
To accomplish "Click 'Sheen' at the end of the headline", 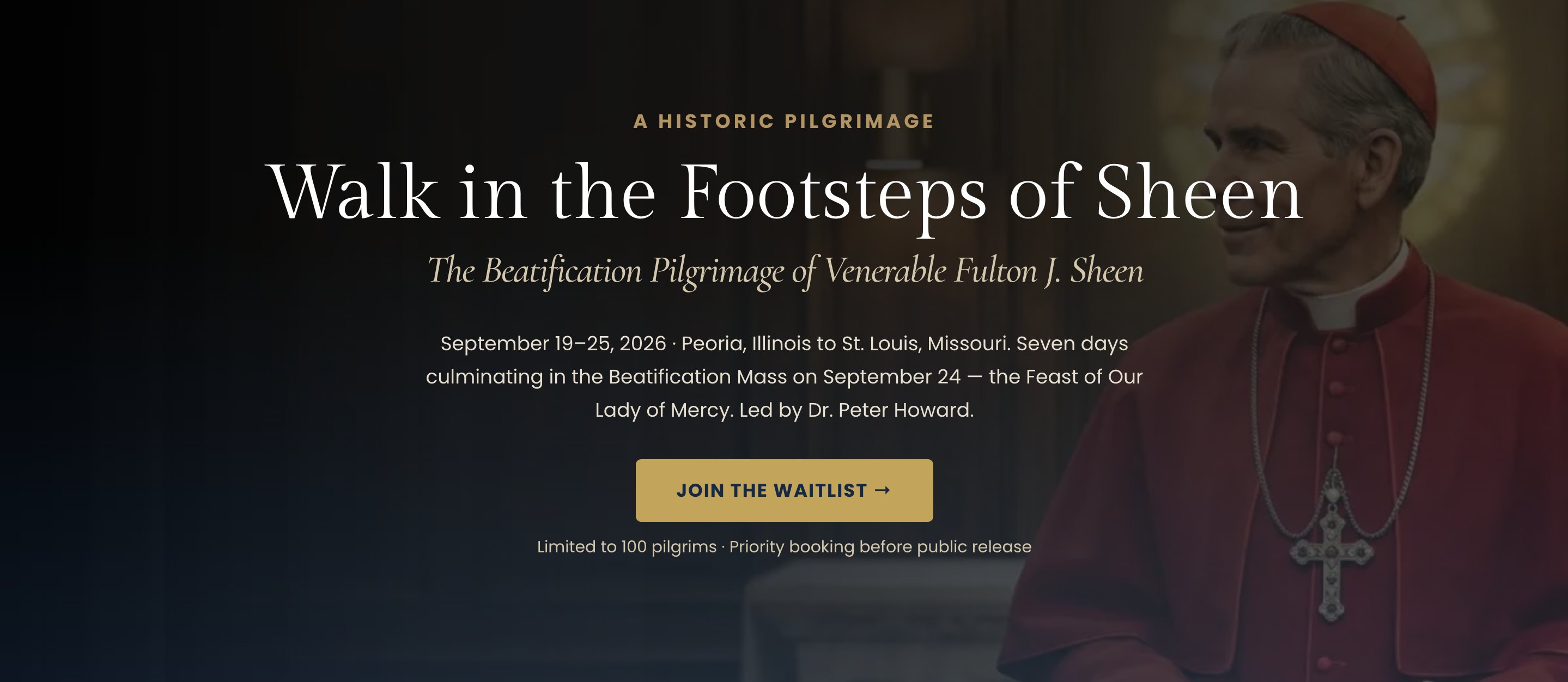I will click(1198, 192).
